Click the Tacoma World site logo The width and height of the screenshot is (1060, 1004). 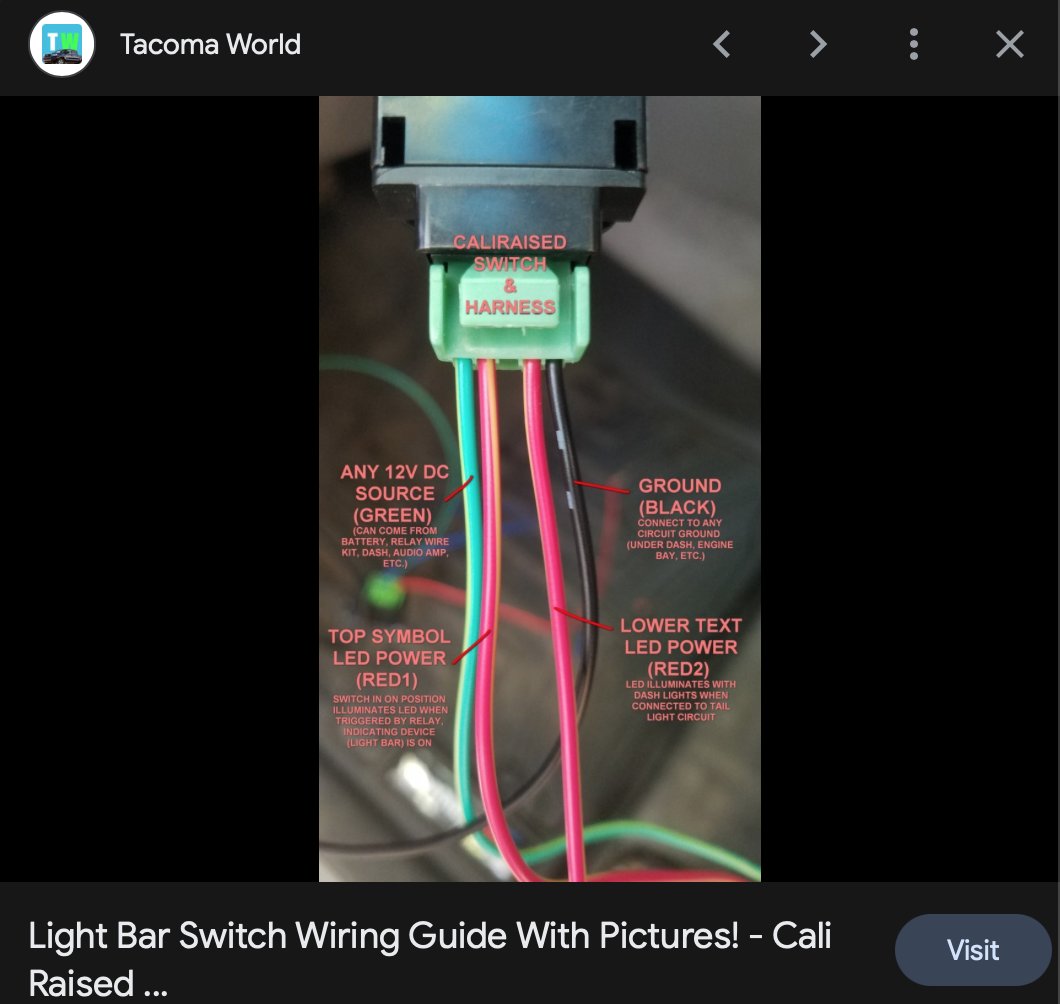click(x=62, y=44)
